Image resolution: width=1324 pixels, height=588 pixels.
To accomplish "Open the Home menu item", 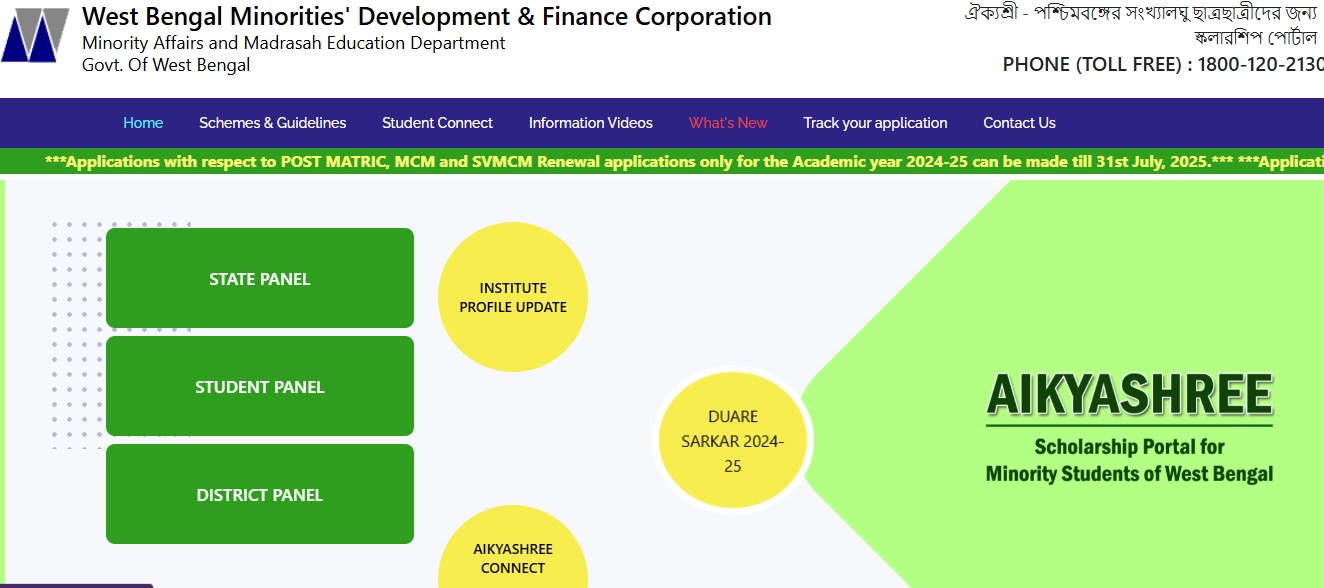I will [x=143, y=123].
